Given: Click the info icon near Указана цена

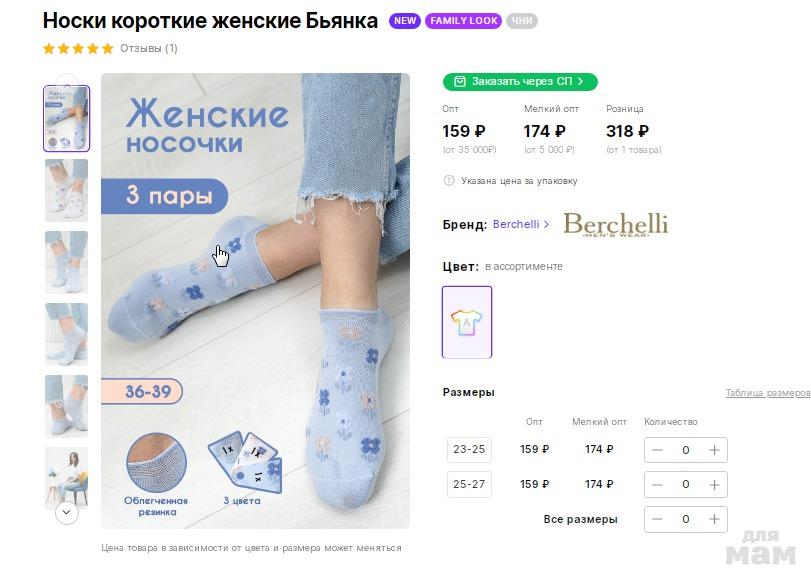Looking at the screenshot, I should (449, 181).
